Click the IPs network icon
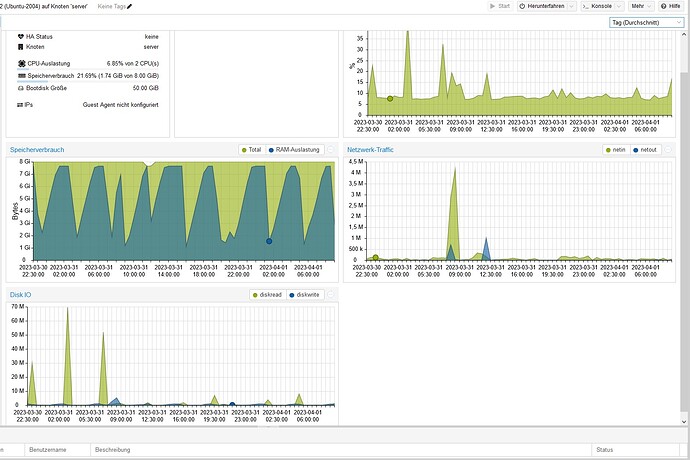 click(20, 105)
